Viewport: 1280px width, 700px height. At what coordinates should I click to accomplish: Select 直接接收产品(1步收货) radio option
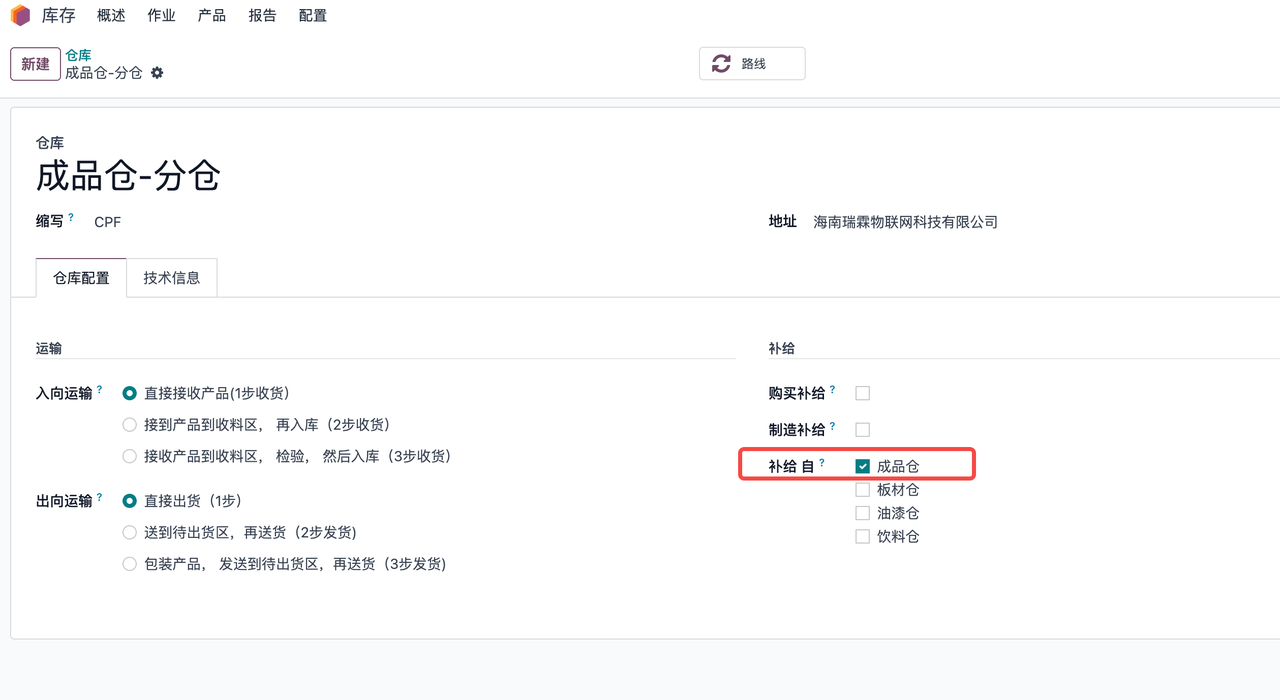(129, 394)
